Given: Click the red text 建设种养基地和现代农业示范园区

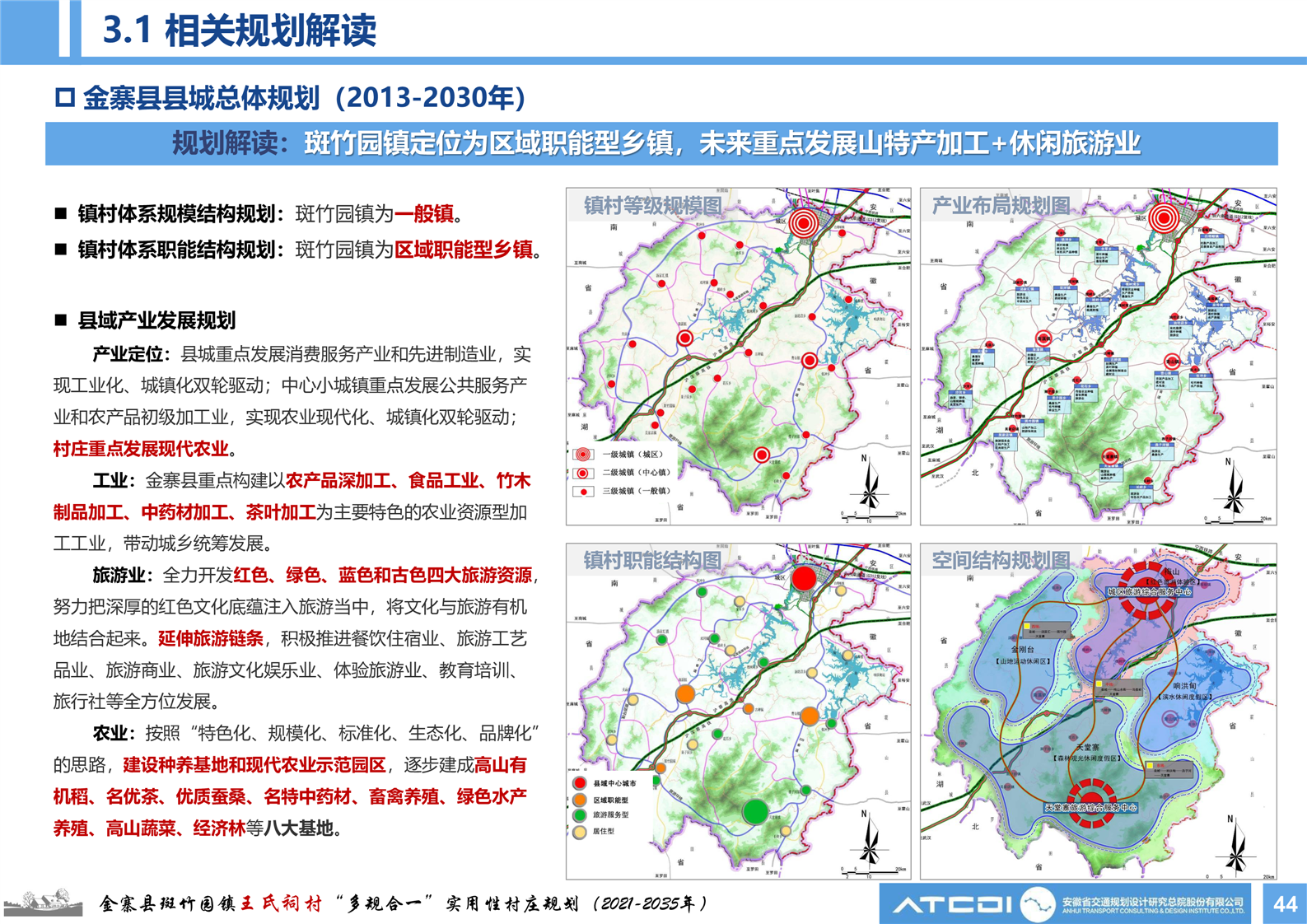Looking at the screenshot, I should (254, 765).
